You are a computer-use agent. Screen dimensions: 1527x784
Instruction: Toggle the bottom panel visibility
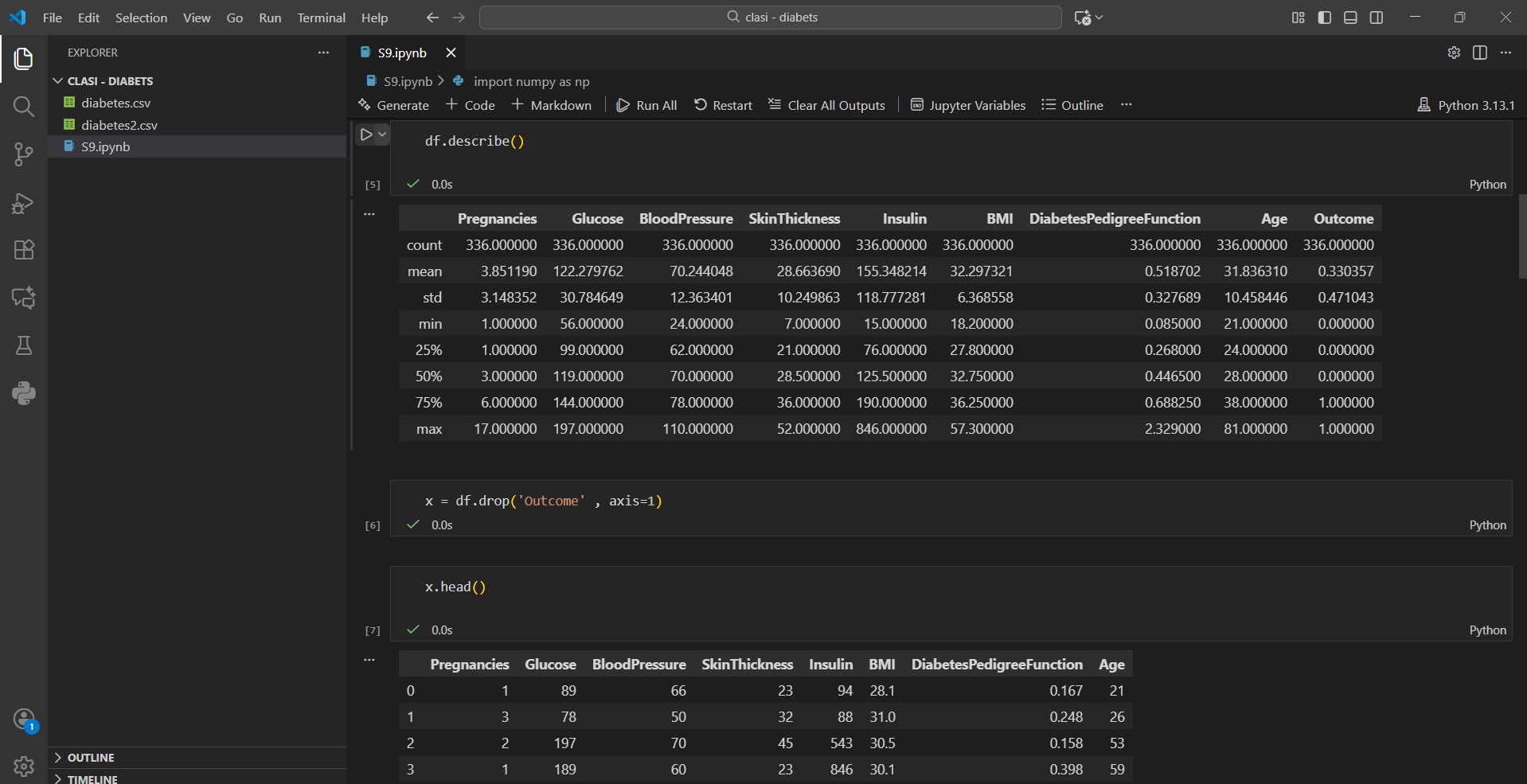(x=1350, y=18)
